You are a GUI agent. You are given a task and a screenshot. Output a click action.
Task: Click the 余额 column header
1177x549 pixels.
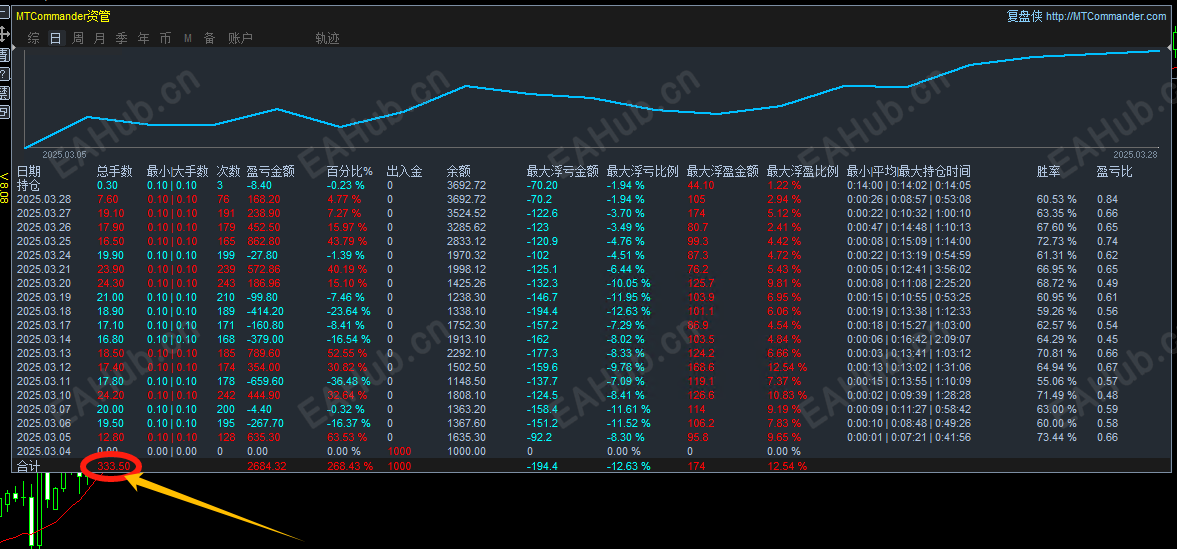tap(459, 172)
